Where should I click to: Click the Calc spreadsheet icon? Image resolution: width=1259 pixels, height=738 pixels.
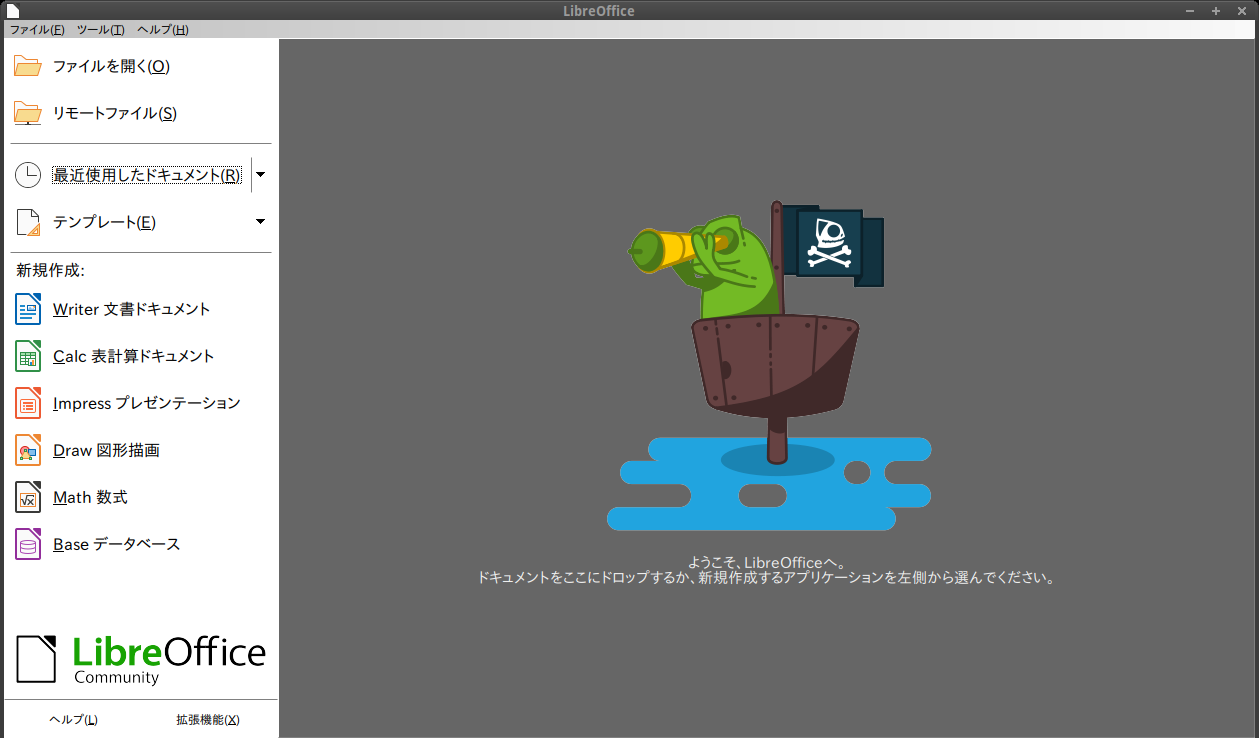(x=28, y=356)
